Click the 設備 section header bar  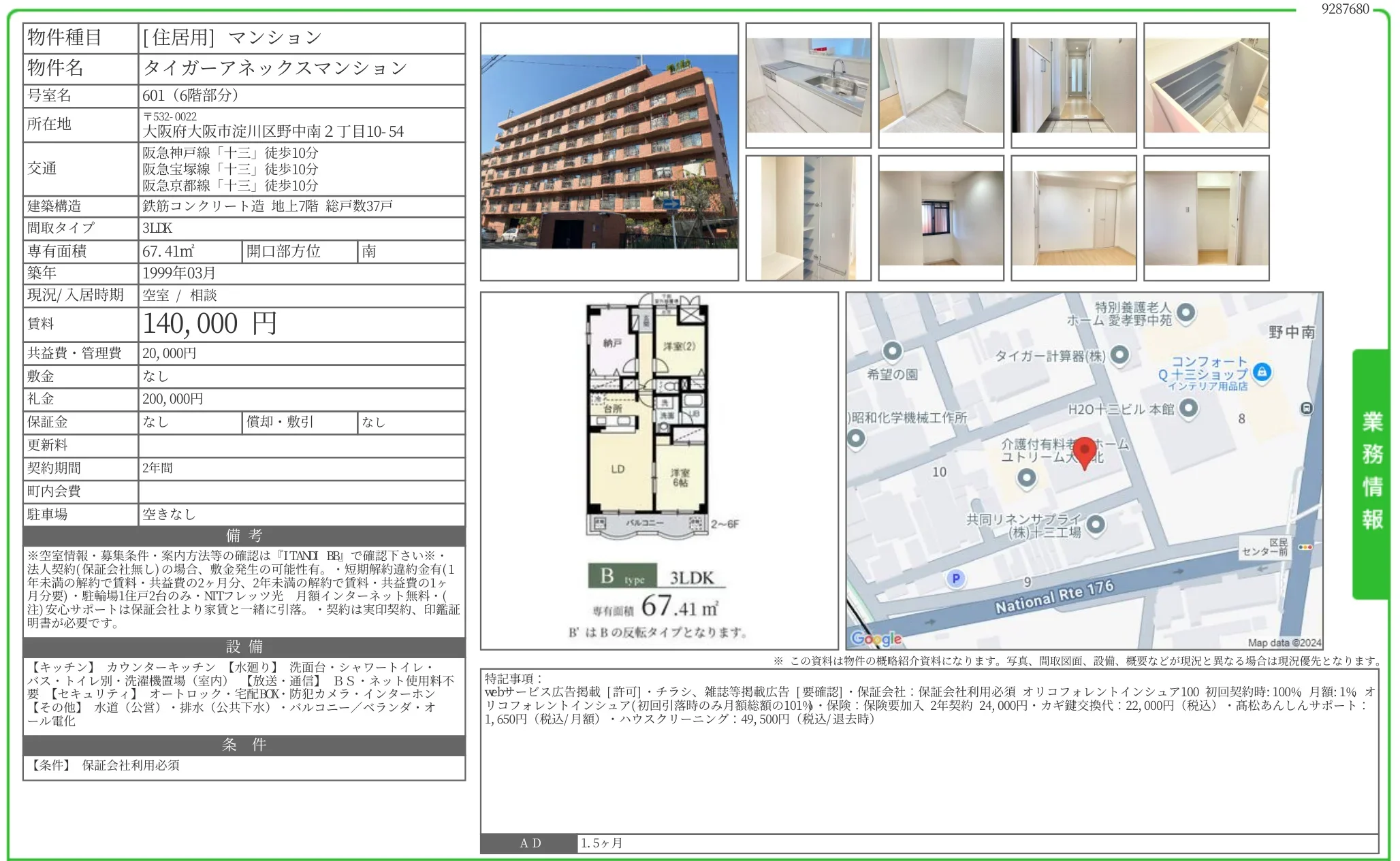[x=244, y=647]
